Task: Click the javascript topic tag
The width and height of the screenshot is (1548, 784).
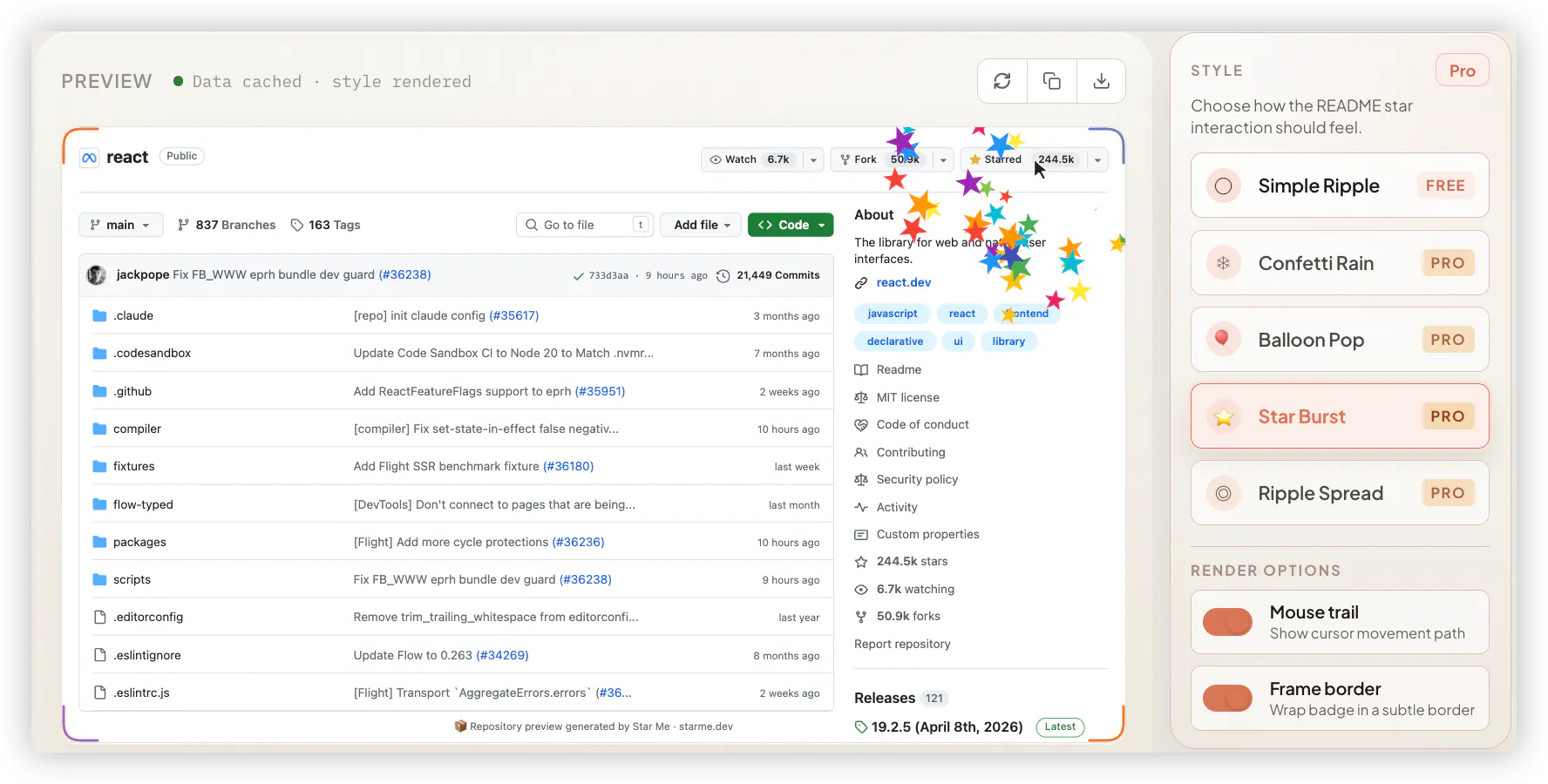Action: pyautogui.click(x=893, y=314)
